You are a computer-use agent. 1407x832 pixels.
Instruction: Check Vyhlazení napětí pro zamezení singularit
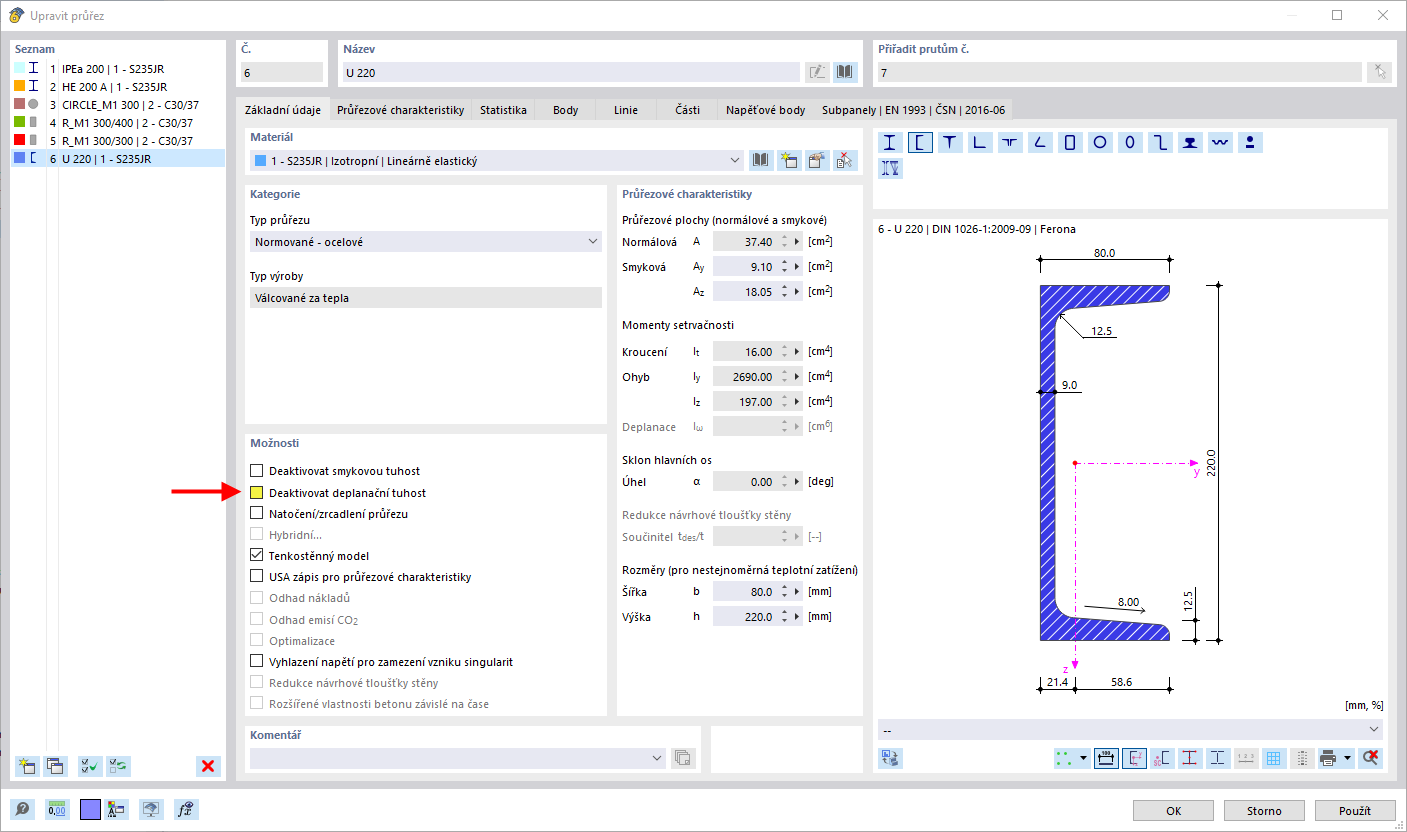coord(257,662)
